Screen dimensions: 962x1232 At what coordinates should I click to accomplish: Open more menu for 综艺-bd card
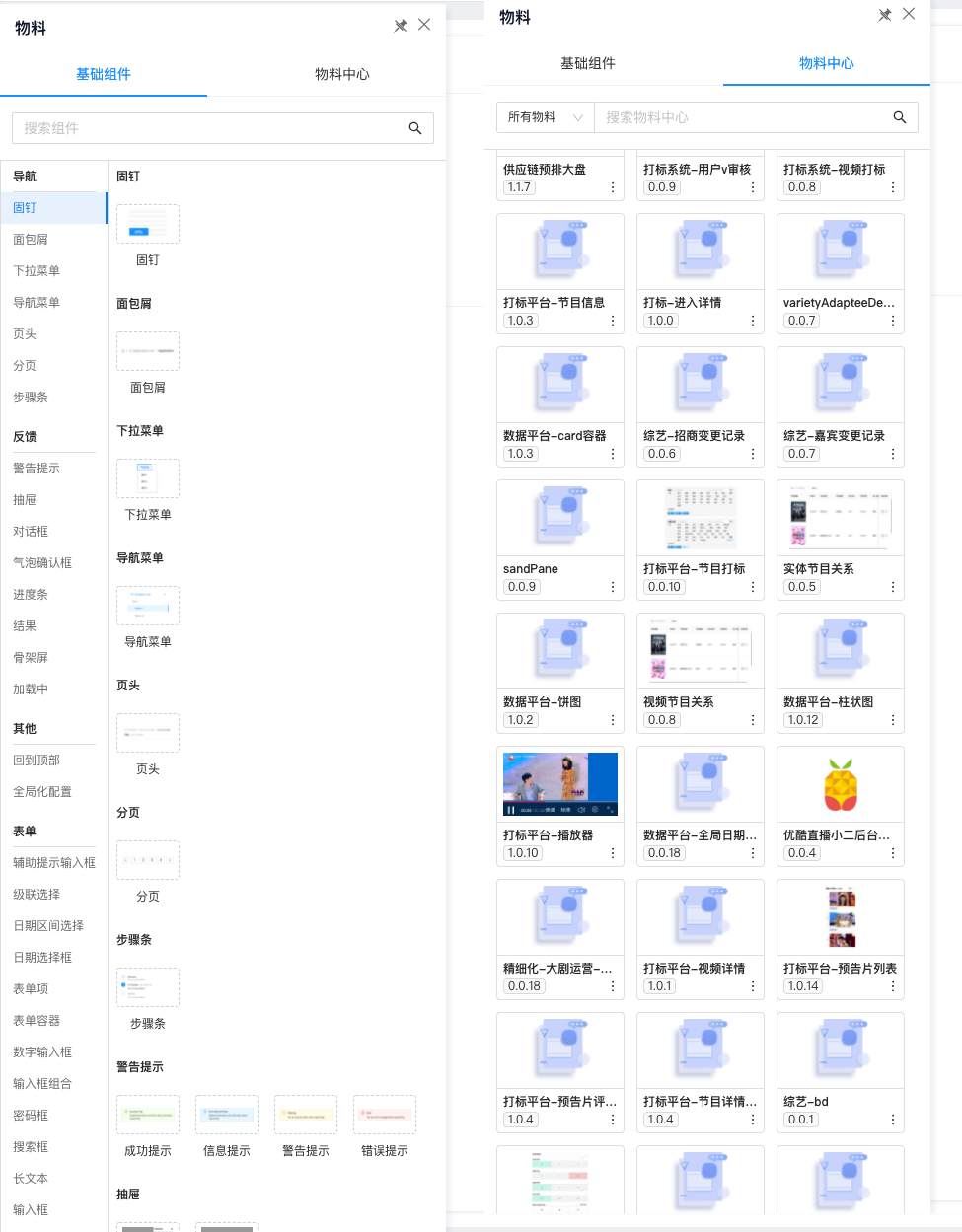point(893,1120)
